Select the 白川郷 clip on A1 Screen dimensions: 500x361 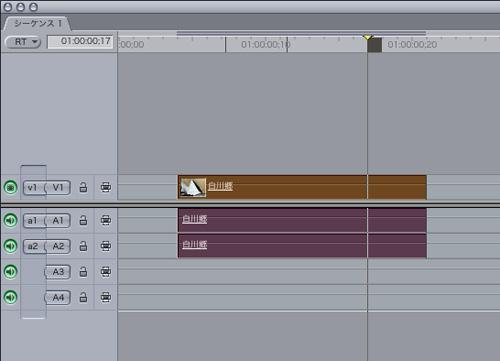click(x=302, y=220)
